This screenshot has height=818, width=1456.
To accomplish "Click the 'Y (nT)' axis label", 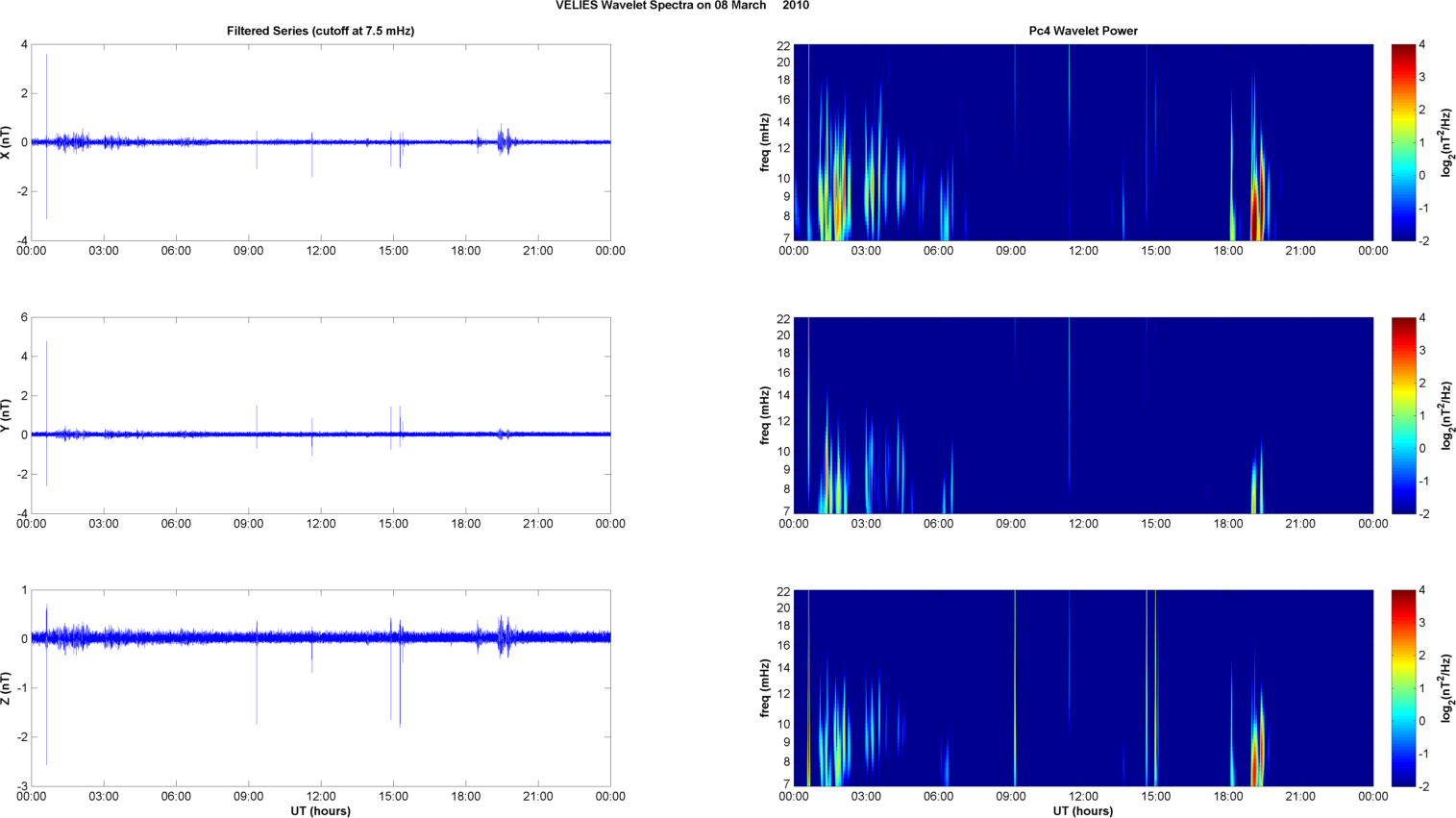I will click(x=7, y=415).
